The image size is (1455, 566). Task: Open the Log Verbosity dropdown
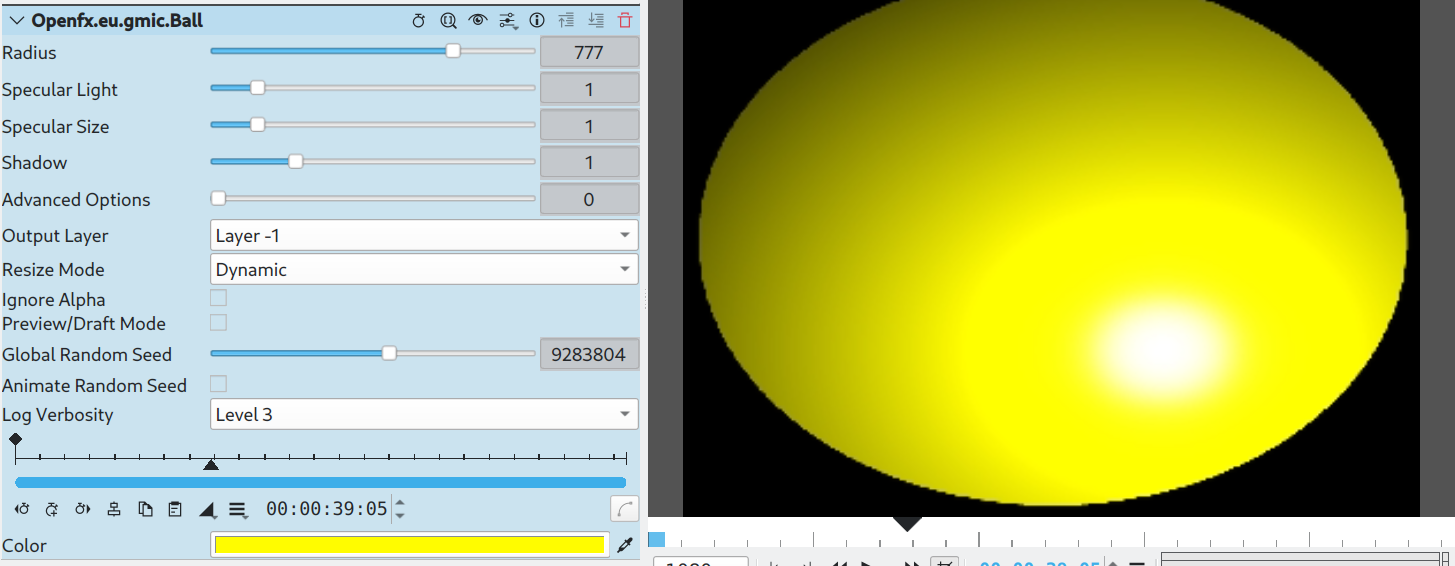pos(424,414)
